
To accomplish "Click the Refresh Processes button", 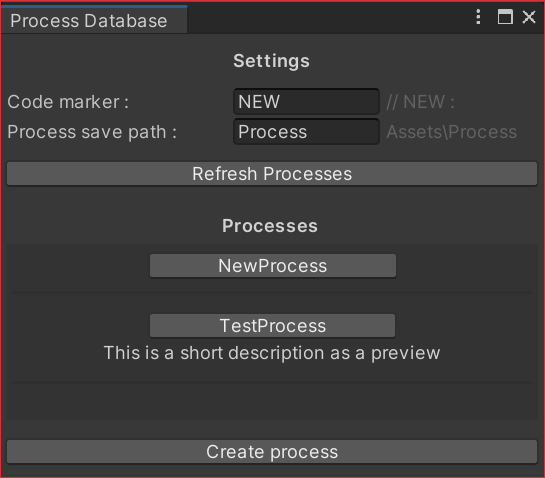I will [x=272, y=173].
